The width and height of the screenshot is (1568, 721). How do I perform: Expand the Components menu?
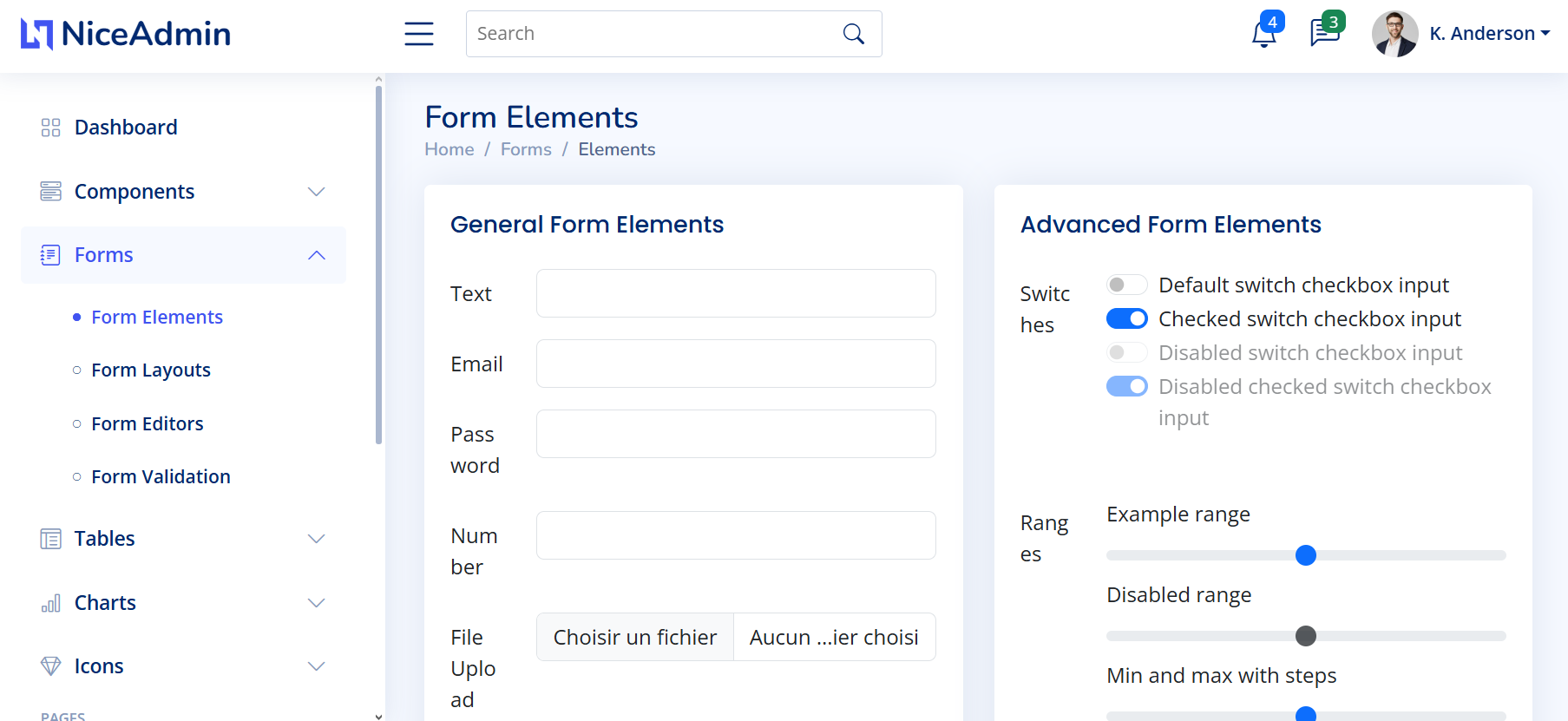tap(317, 191)
